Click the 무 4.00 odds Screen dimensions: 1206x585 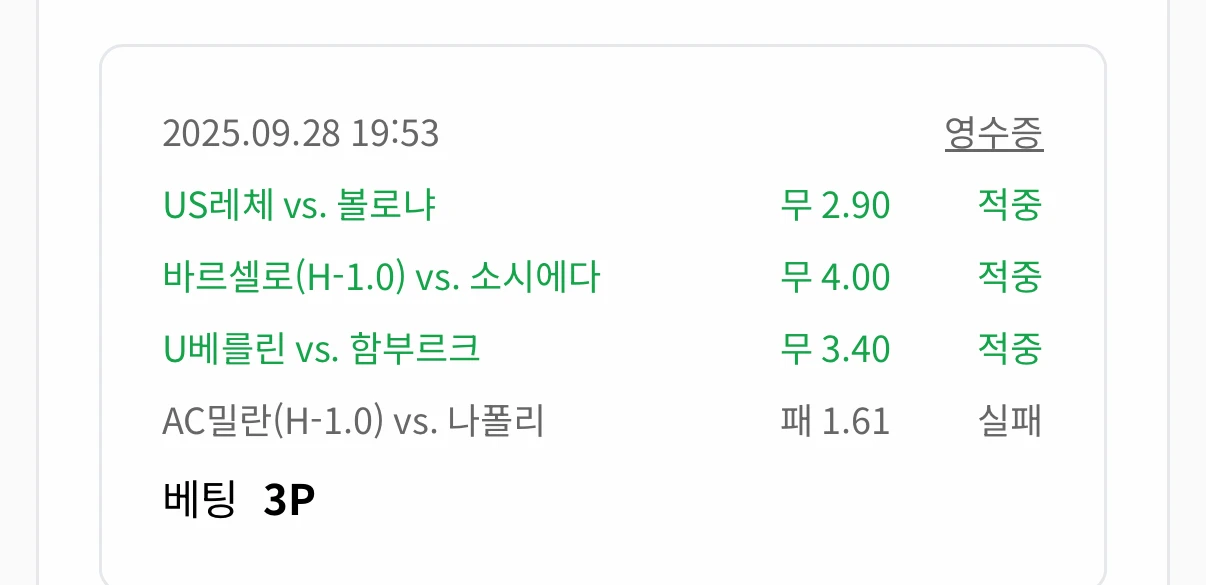[x=835, y=277]
